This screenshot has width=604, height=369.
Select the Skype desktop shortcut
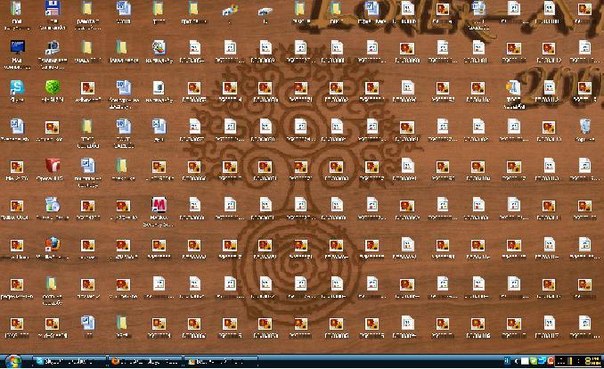pyautogui.click(x=17, y=87)
